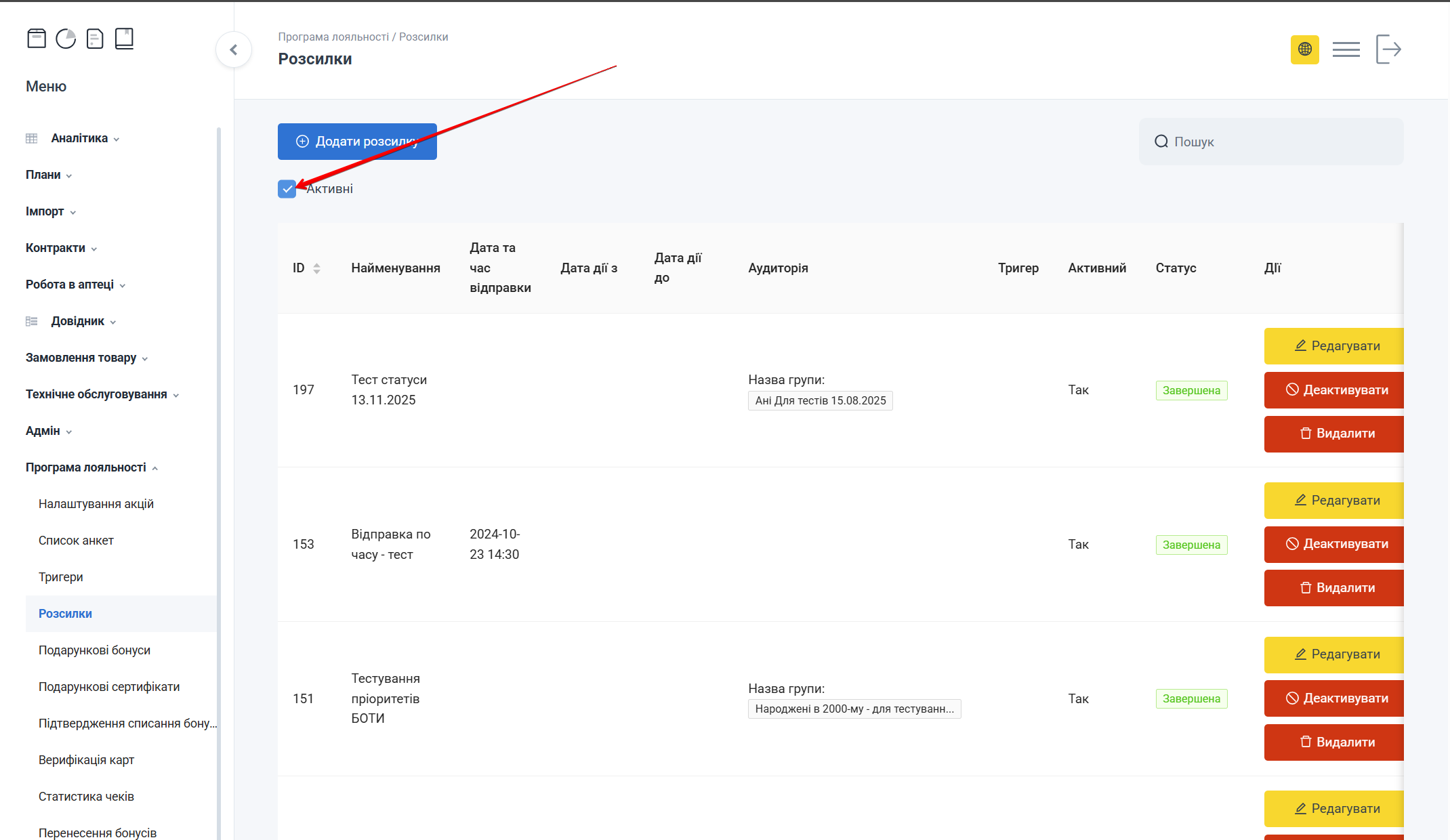Expand the Аналітика menu section
This screenshot has width=1450, height=840.
(79, 138)
